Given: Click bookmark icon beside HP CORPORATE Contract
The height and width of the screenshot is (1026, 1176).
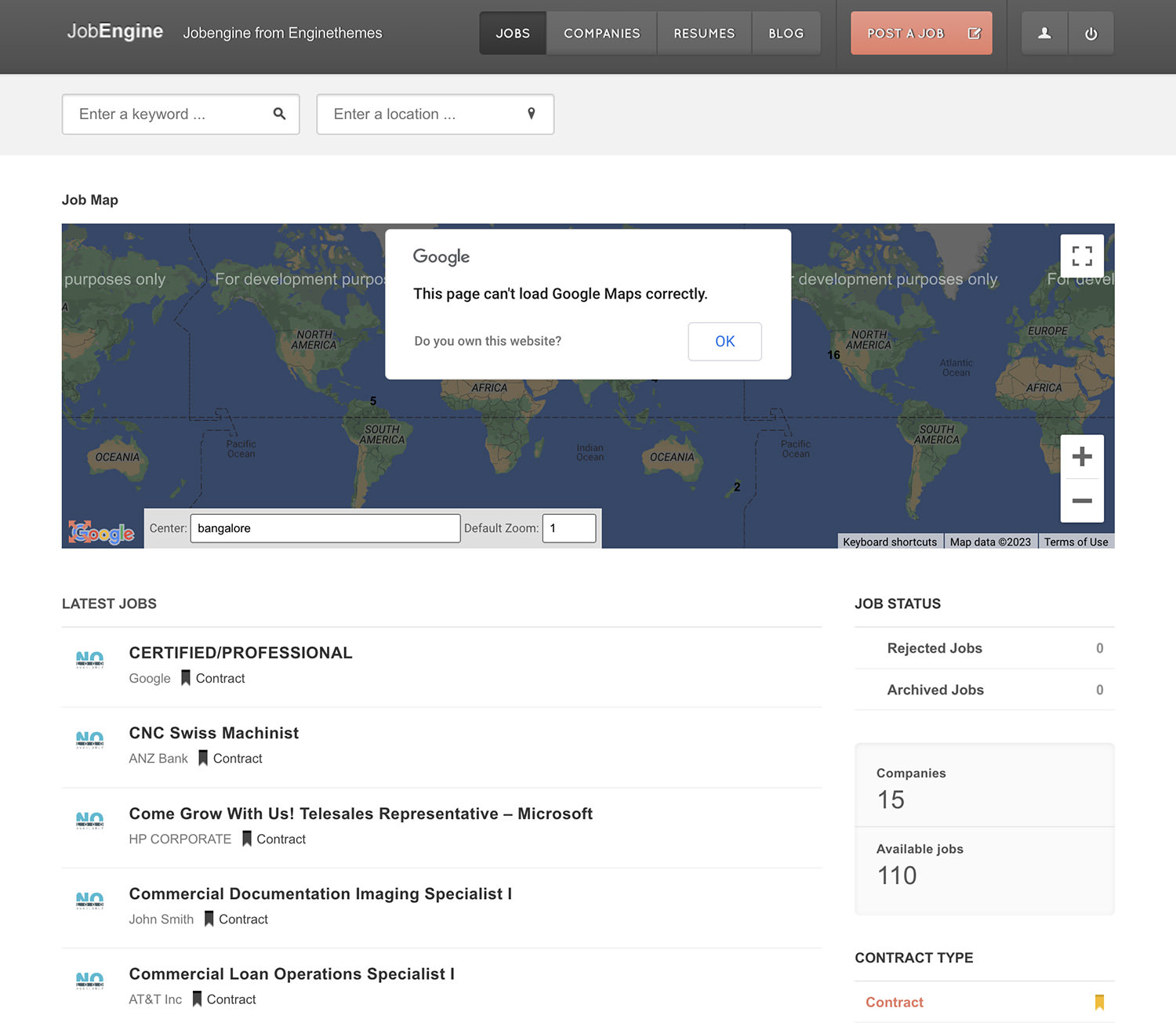Looking at the screenshot, I should [247, 839].
